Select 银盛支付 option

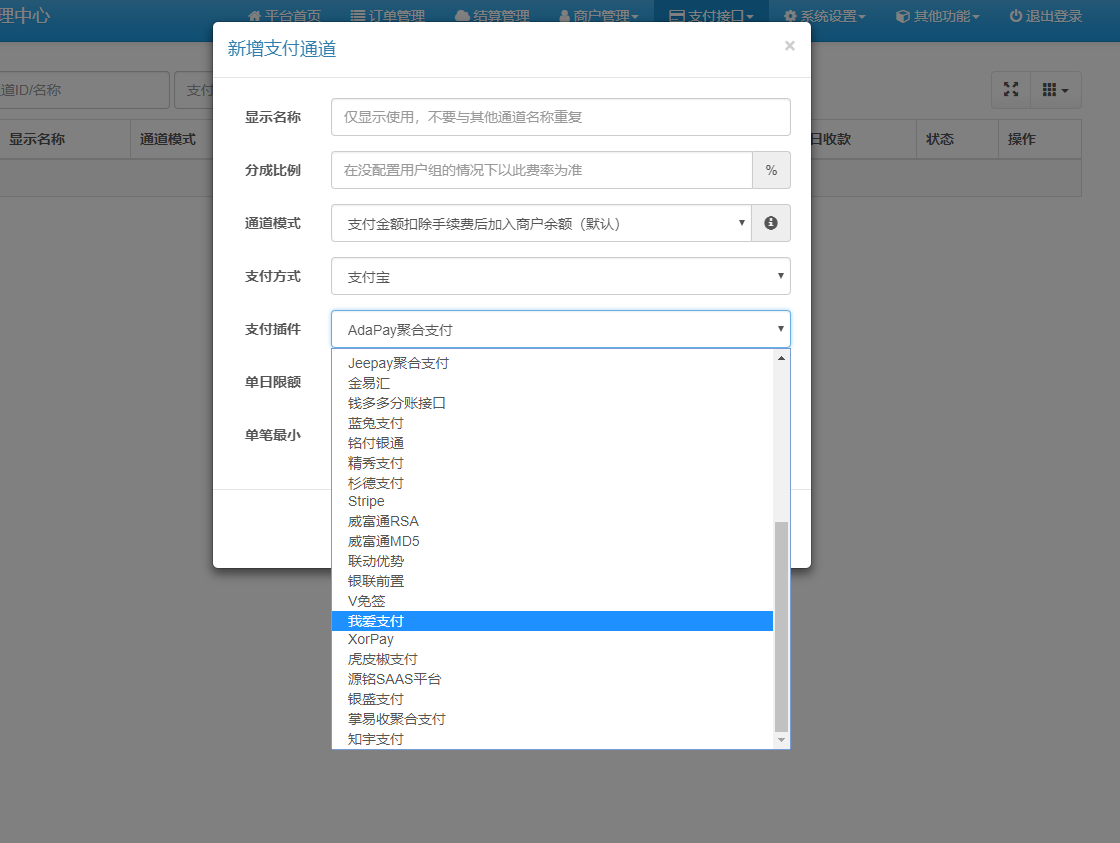552,699
